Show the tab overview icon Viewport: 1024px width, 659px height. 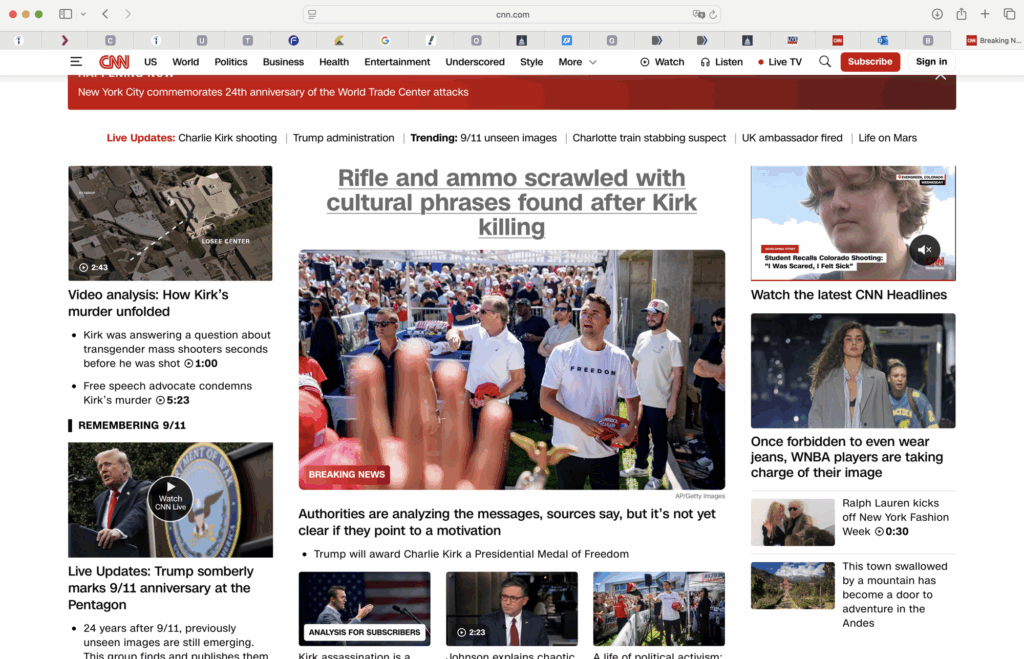coord(1009,14)
